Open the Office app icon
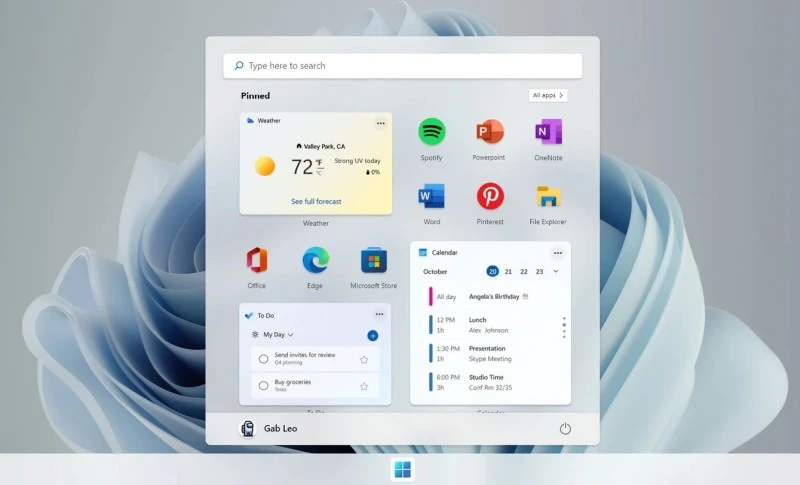 (x=257, y=260)
